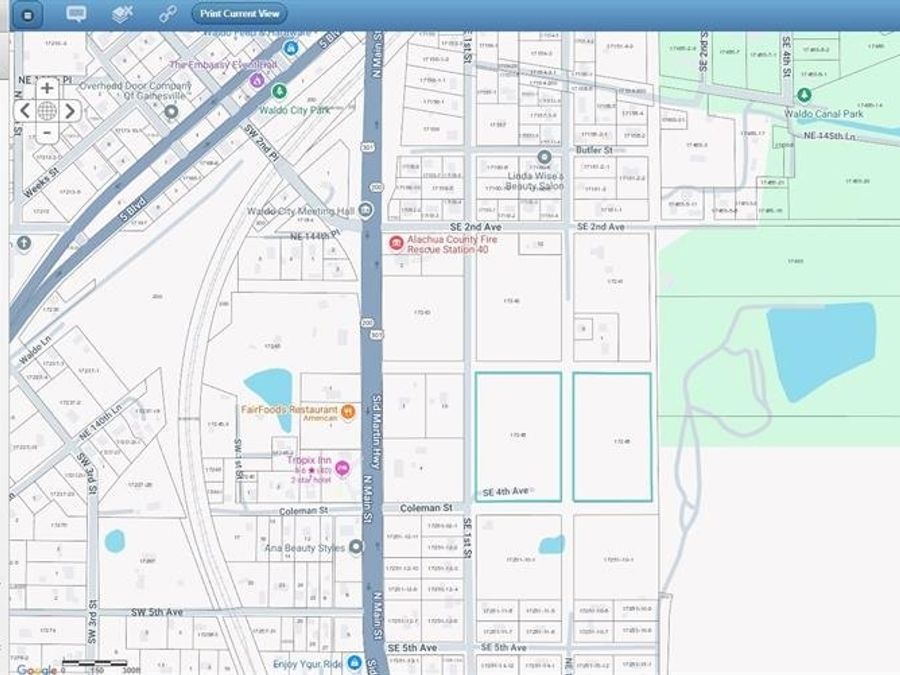
Task: Select right highlighted teal-outlined parcel
Action: point(612,436)
